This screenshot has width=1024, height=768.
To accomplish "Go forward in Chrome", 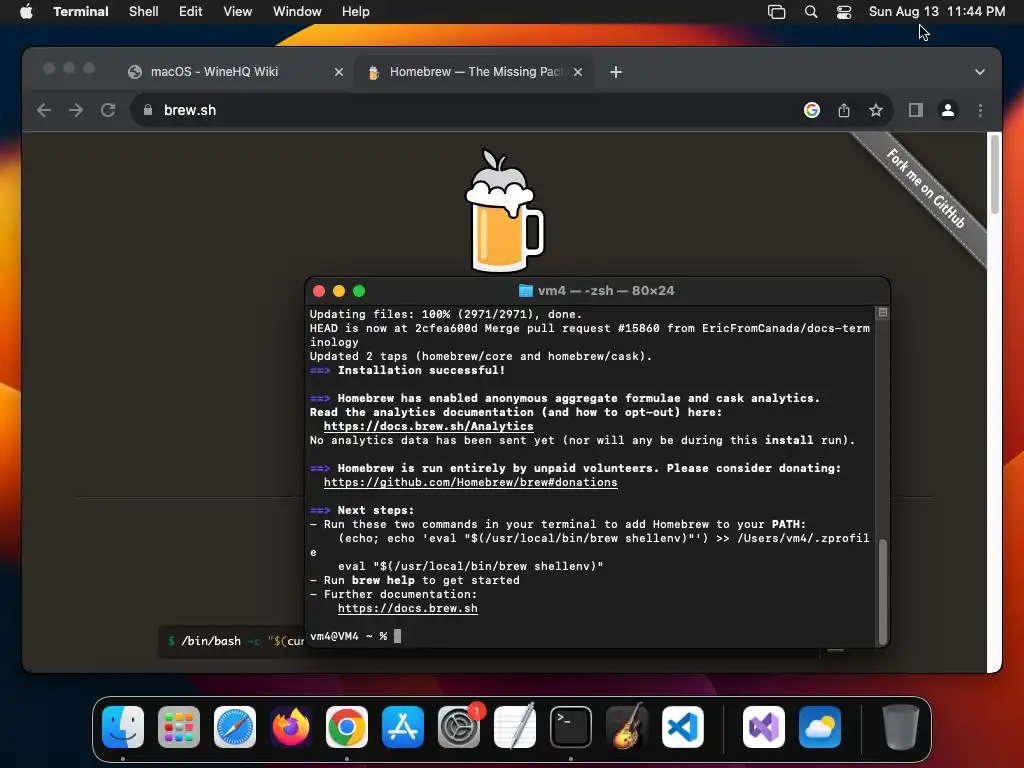I will (76, 110).
